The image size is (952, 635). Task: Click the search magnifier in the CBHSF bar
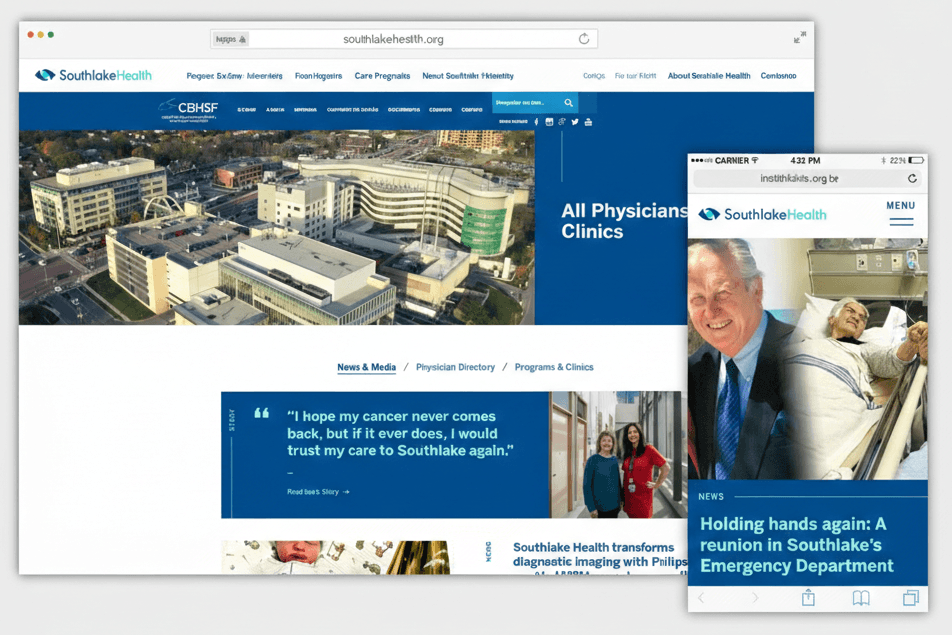click(568, 103)
